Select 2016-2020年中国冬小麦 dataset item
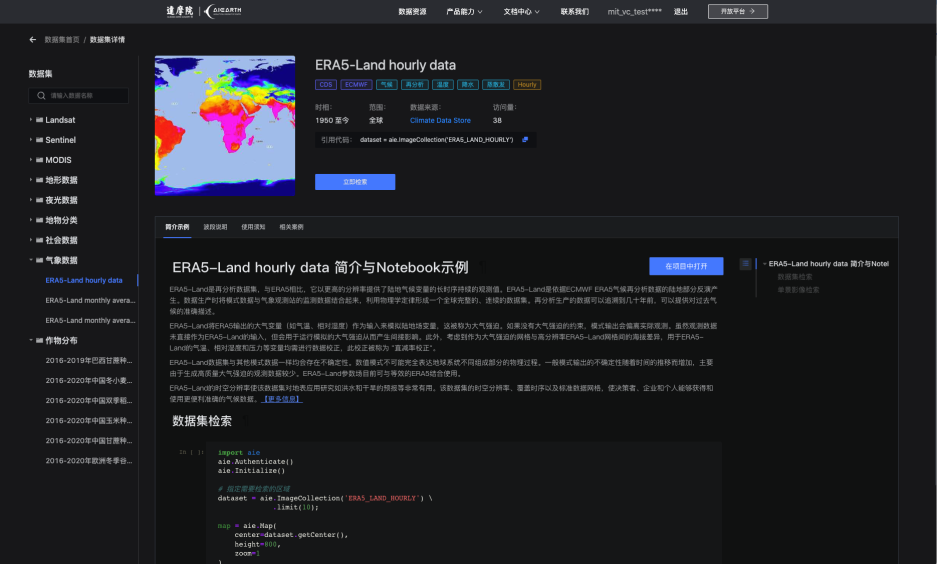The height and width of the screenshot is (564, 937). [88, 381]
